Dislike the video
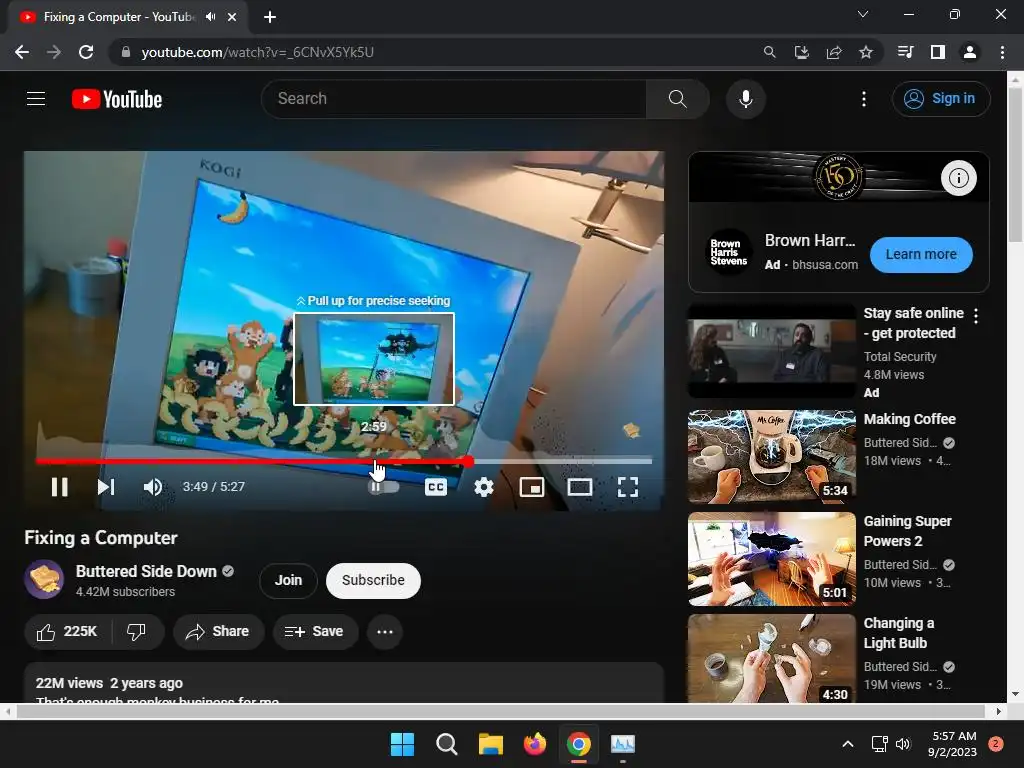Screen dimensions: 1024x768 tap(136, 632)
